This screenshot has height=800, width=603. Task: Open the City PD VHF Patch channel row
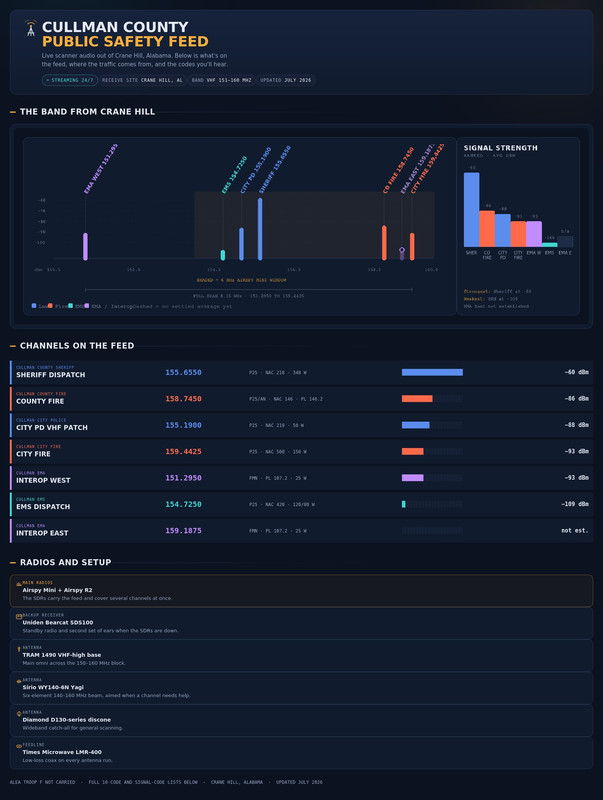tap(301, 425)
